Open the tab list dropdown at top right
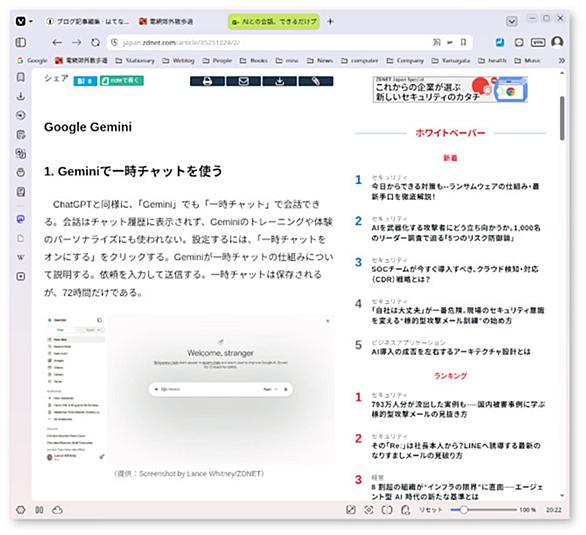The width and height of the screenshot is (586, 535). (x=512, y=21)
